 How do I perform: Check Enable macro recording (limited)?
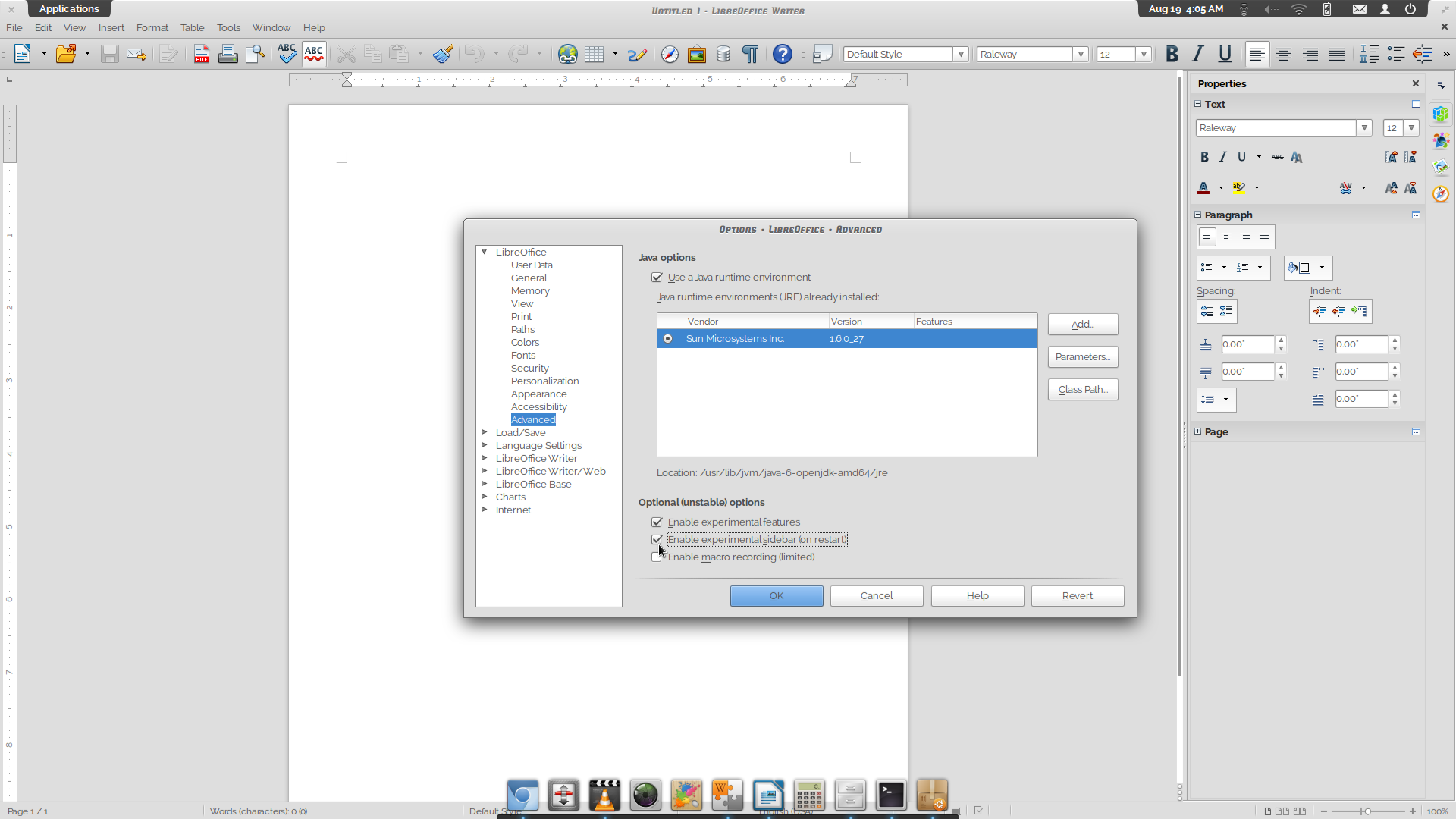click(657, 557)
